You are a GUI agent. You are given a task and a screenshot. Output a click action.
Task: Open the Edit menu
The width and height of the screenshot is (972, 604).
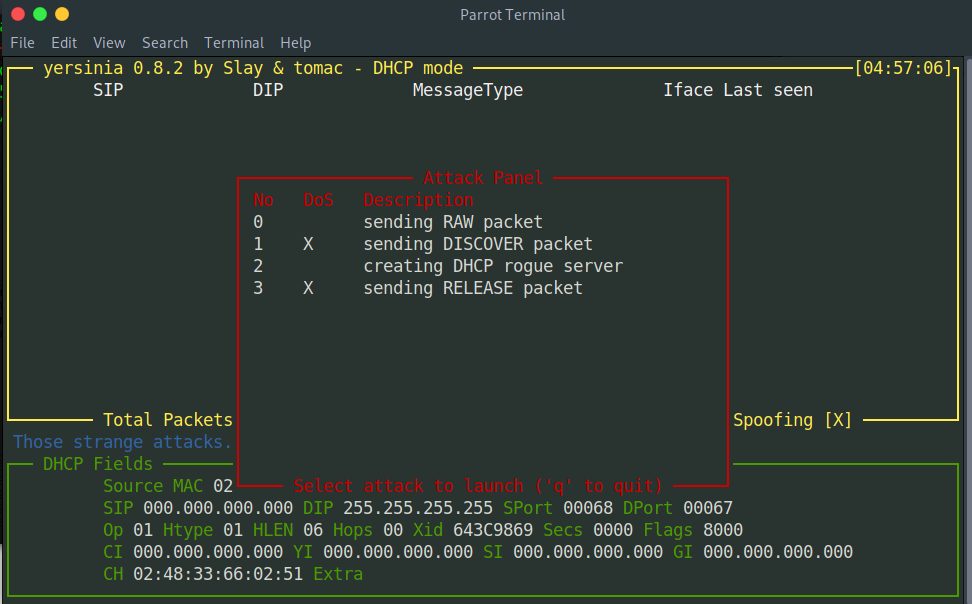[64, 43]
